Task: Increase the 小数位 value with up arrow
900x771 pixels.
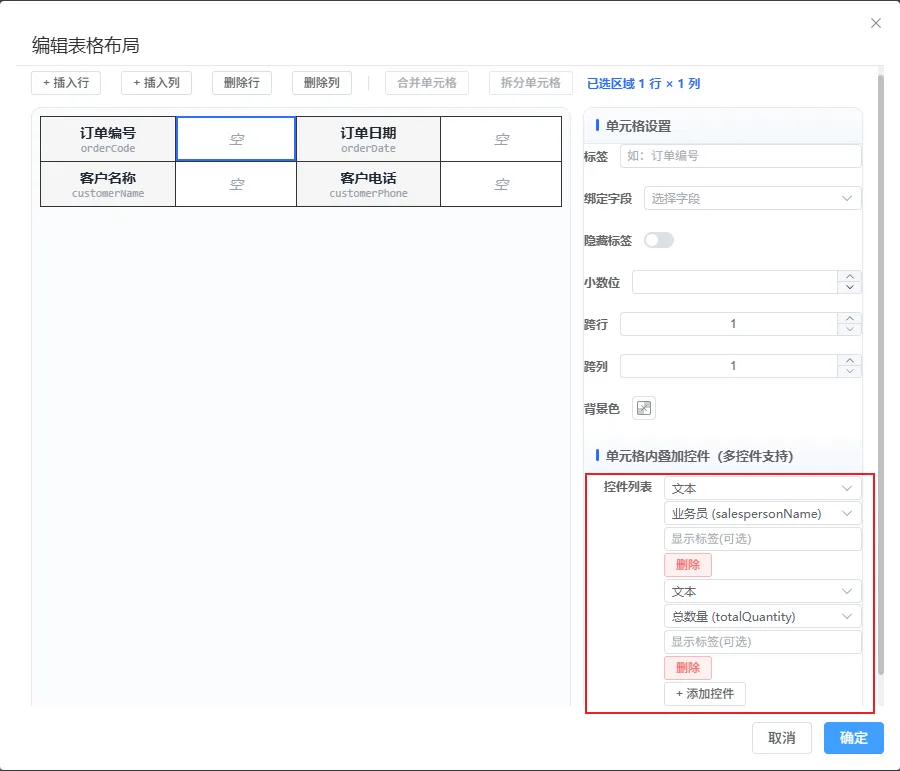Action: pyautogui.click(x=849, y=277)
